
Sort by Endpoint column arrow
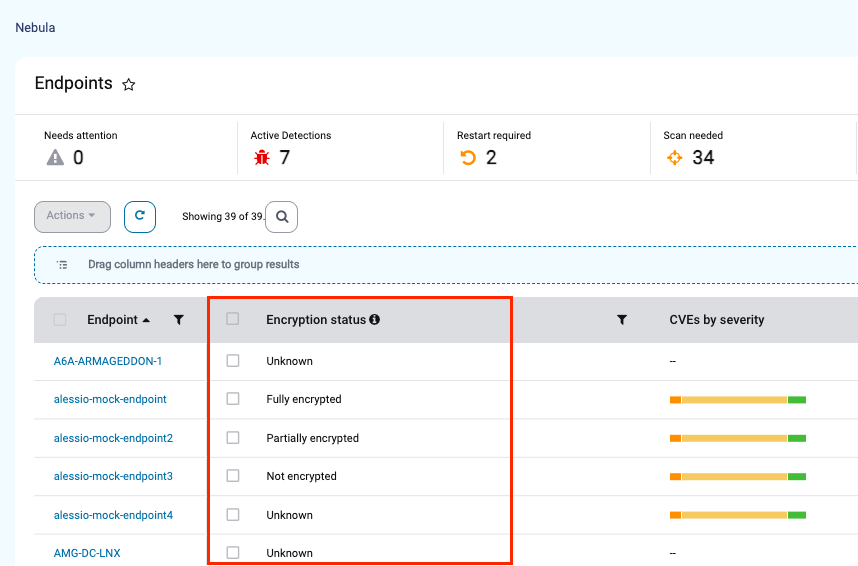(x=146, y=320)
